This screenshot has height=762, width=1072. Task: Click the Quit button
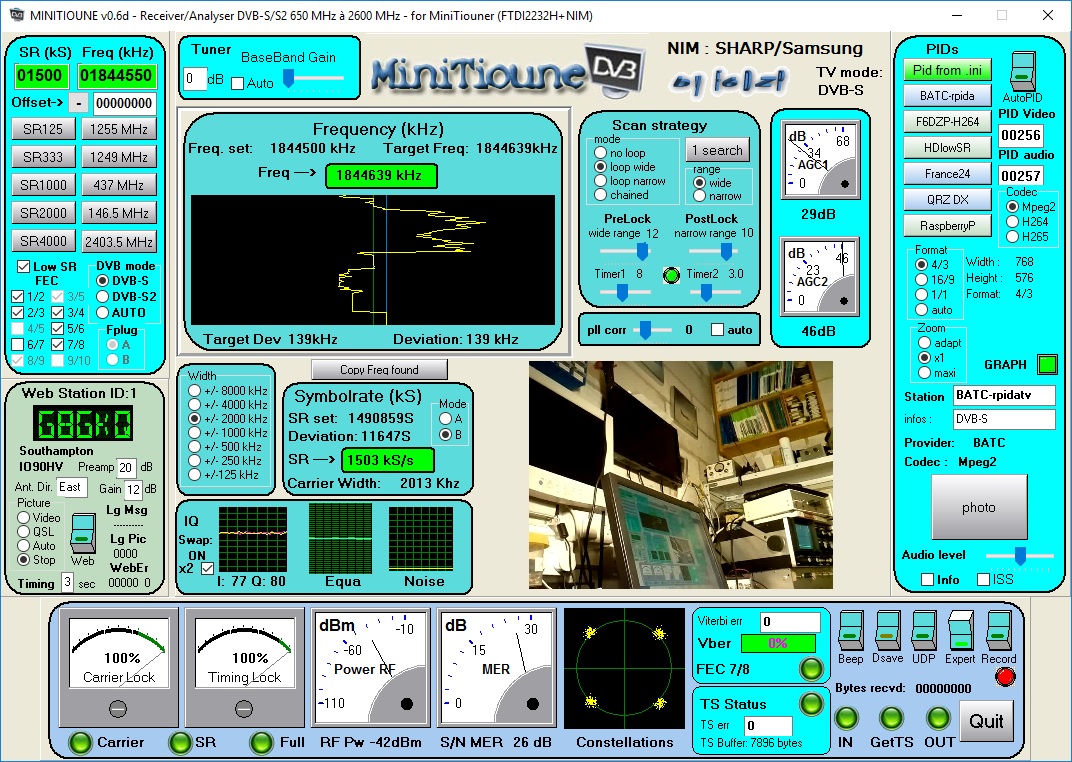point(986,721)
